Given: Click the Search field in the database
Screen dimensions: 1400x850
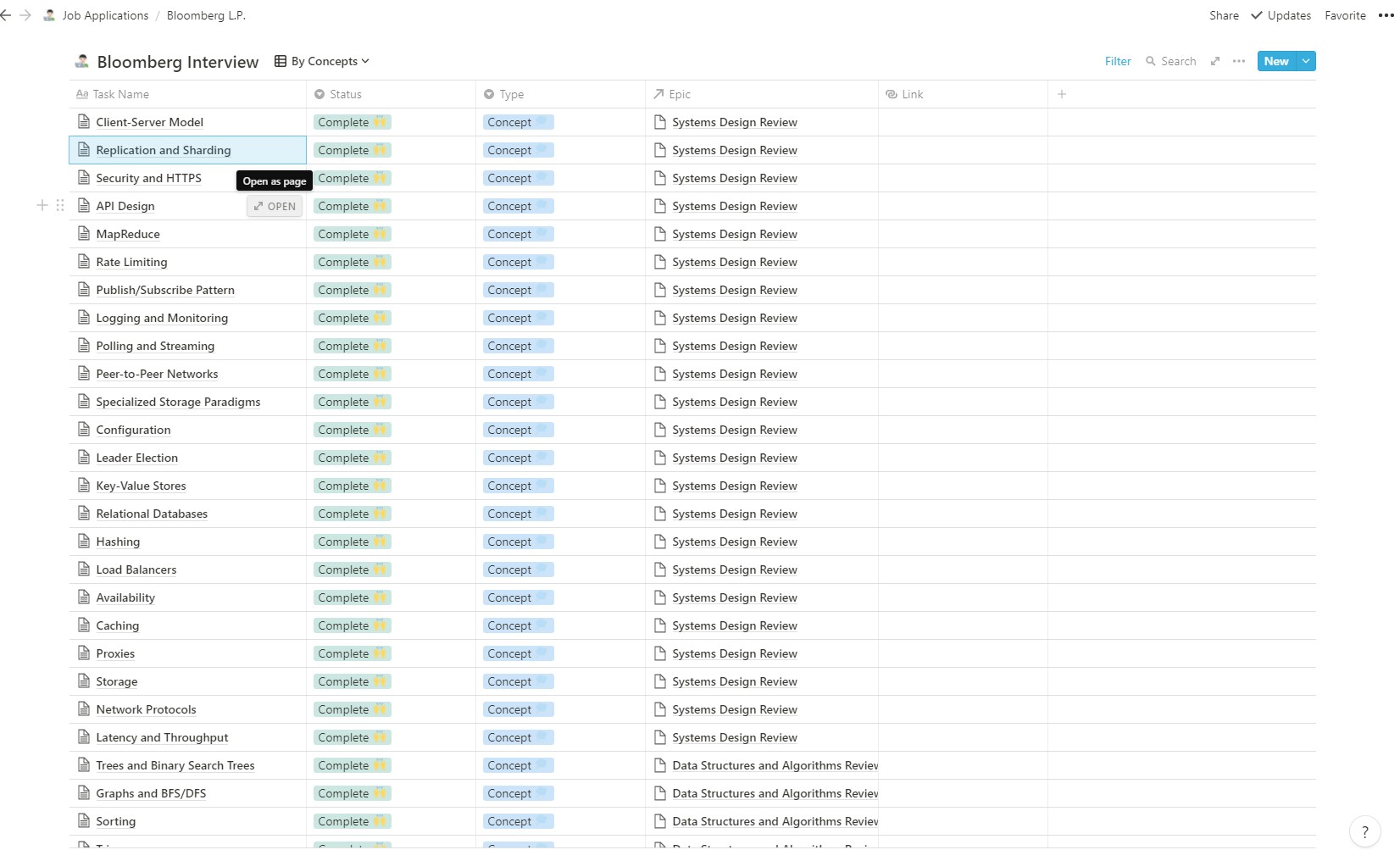Looking at the screenshot, I should coord(1171,61).
